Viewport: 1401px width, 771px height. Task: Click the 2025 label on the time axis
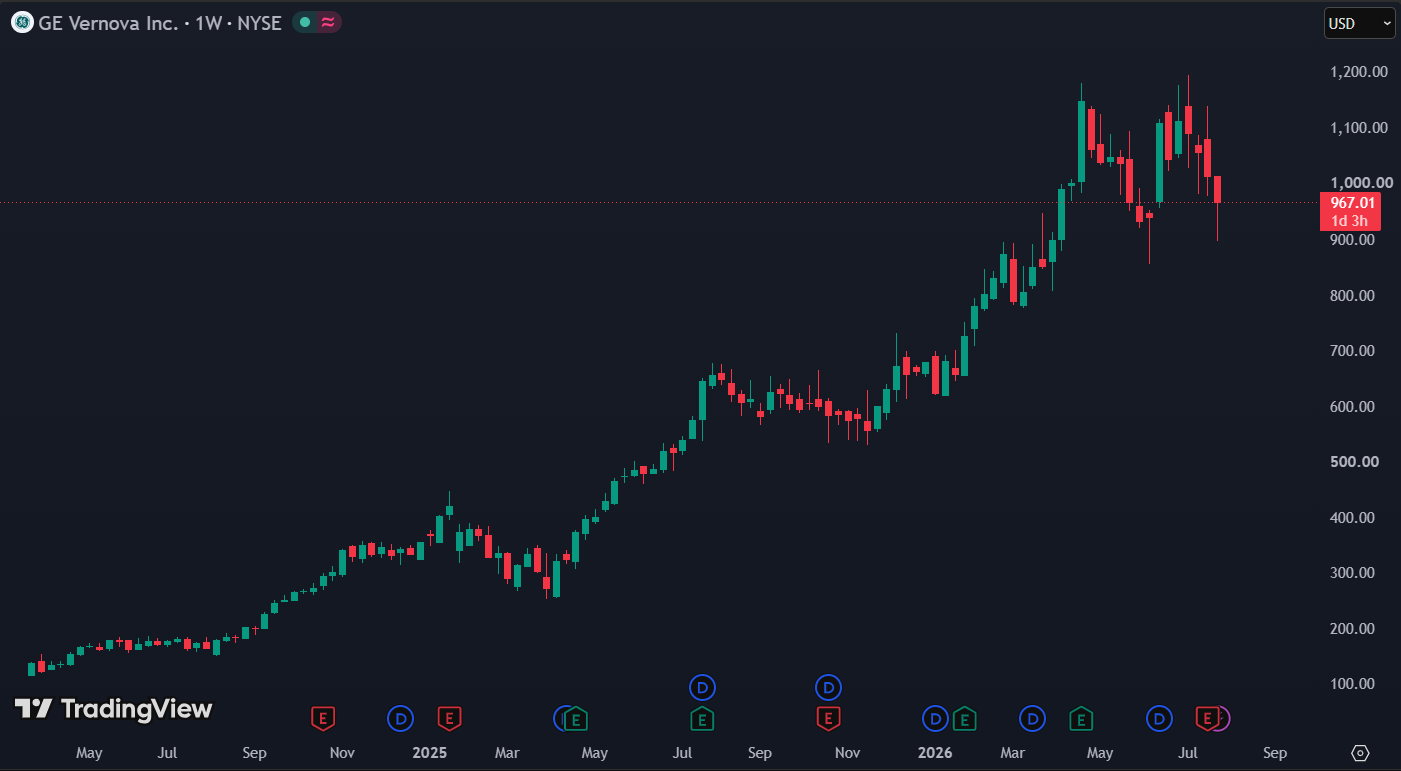(x=429, y=753)
